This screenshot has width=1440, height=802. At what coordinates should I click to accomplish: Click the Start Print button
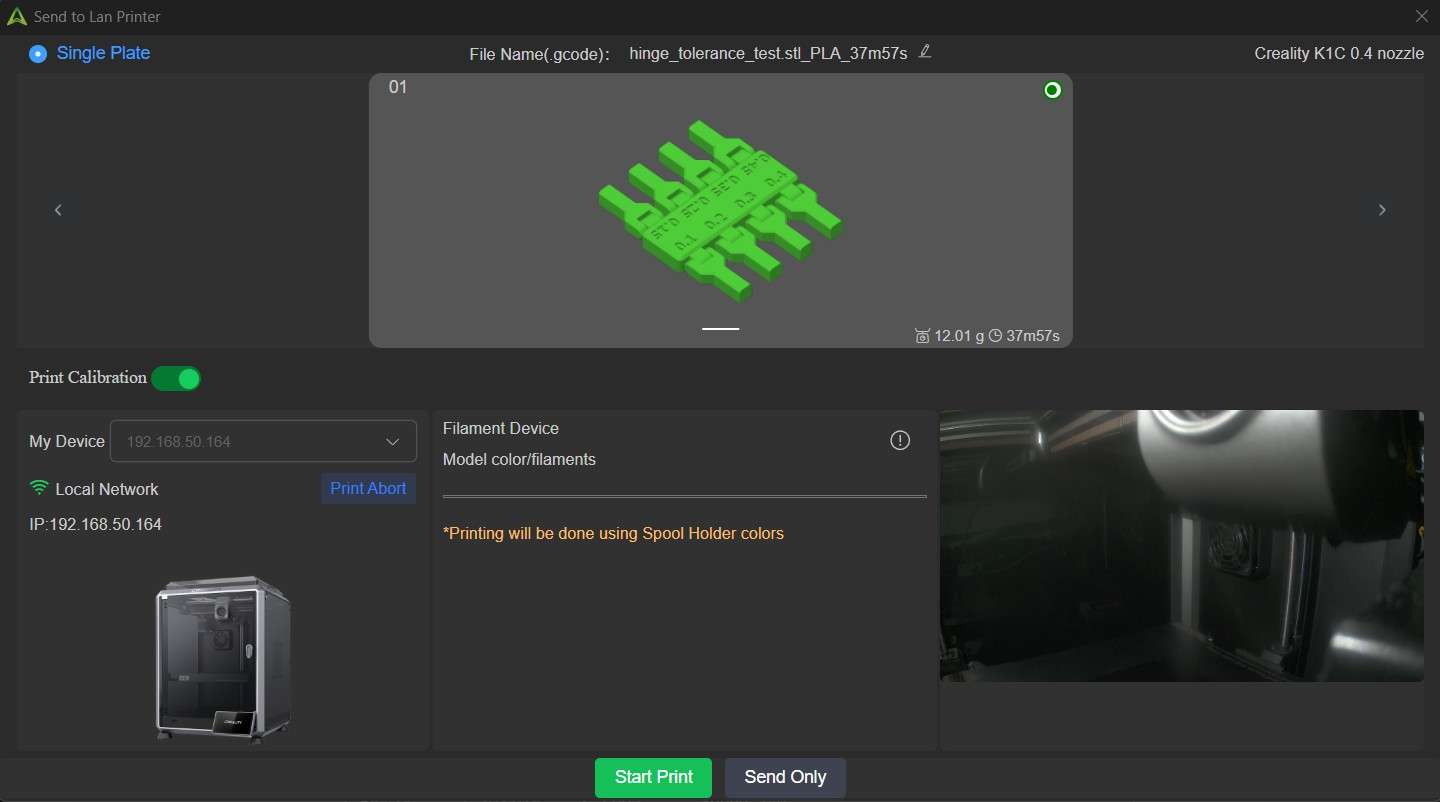(653, 777)
